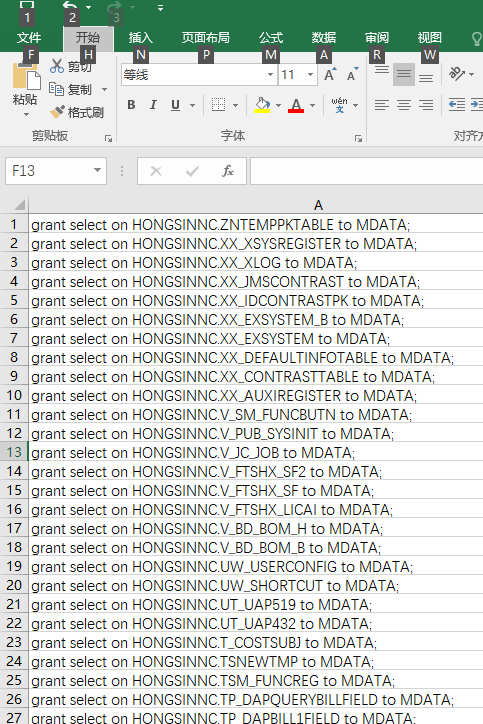Expand the 粘贴 paste options arrow
Image resolution: width=483 pixels, height=724 pixels.
26,114
